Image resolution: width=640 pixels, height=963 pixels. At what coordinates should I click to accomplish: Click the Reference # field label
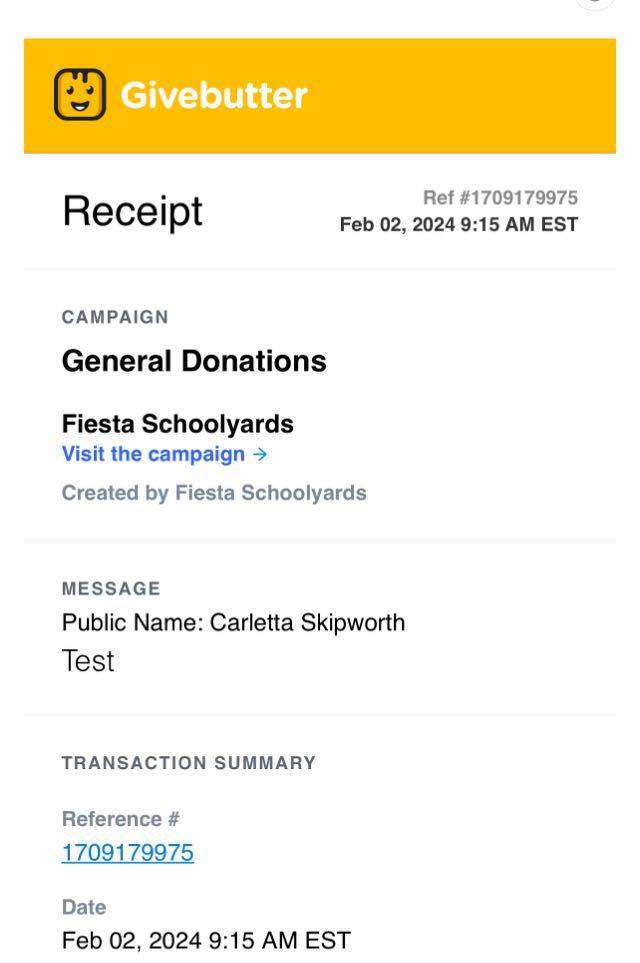[x=120, y=819]
